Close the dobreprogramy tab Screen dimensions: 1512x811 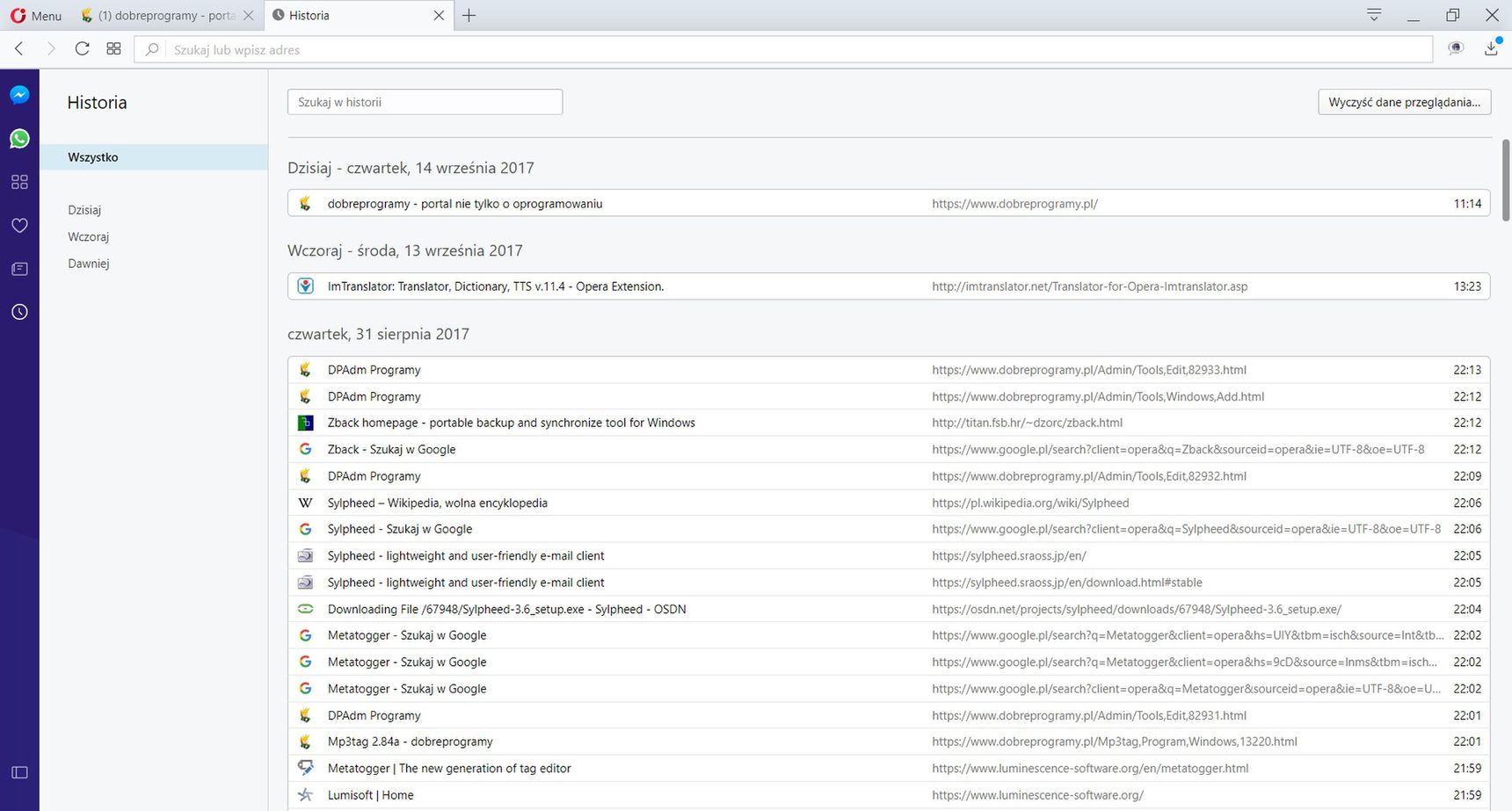pos(248,15)
